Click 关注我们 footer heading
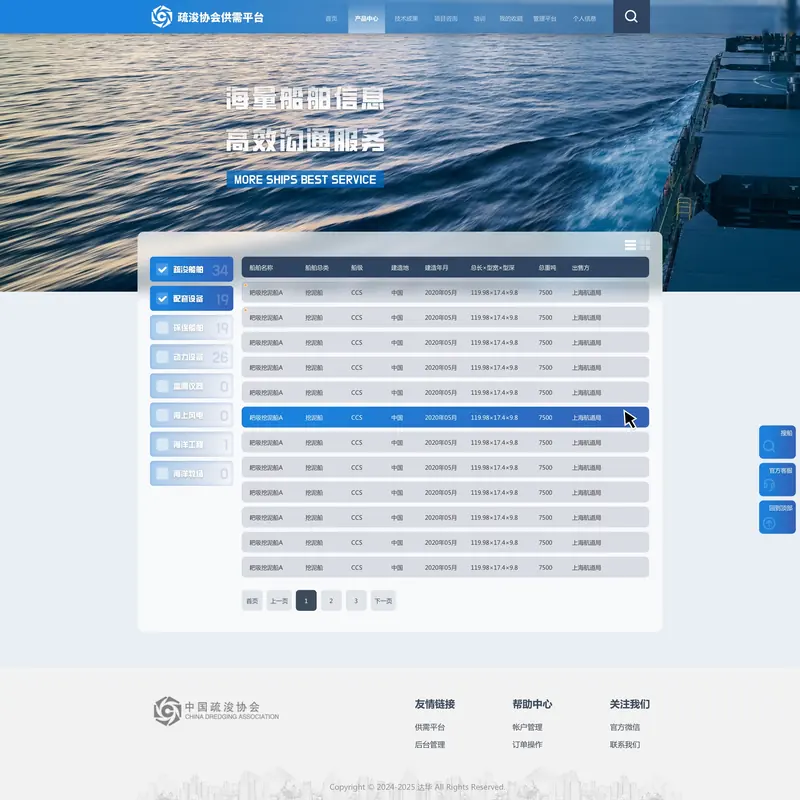Image resolution: width=800 pixels, height=800 pixels. pos(630,704)
